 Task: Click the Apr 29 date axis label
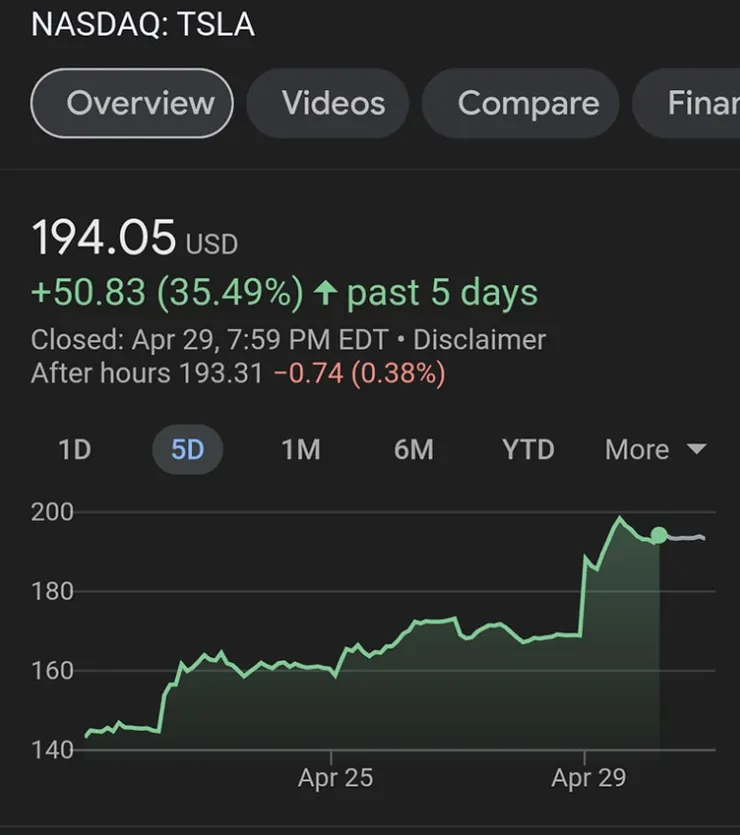[x=588, y=778]
